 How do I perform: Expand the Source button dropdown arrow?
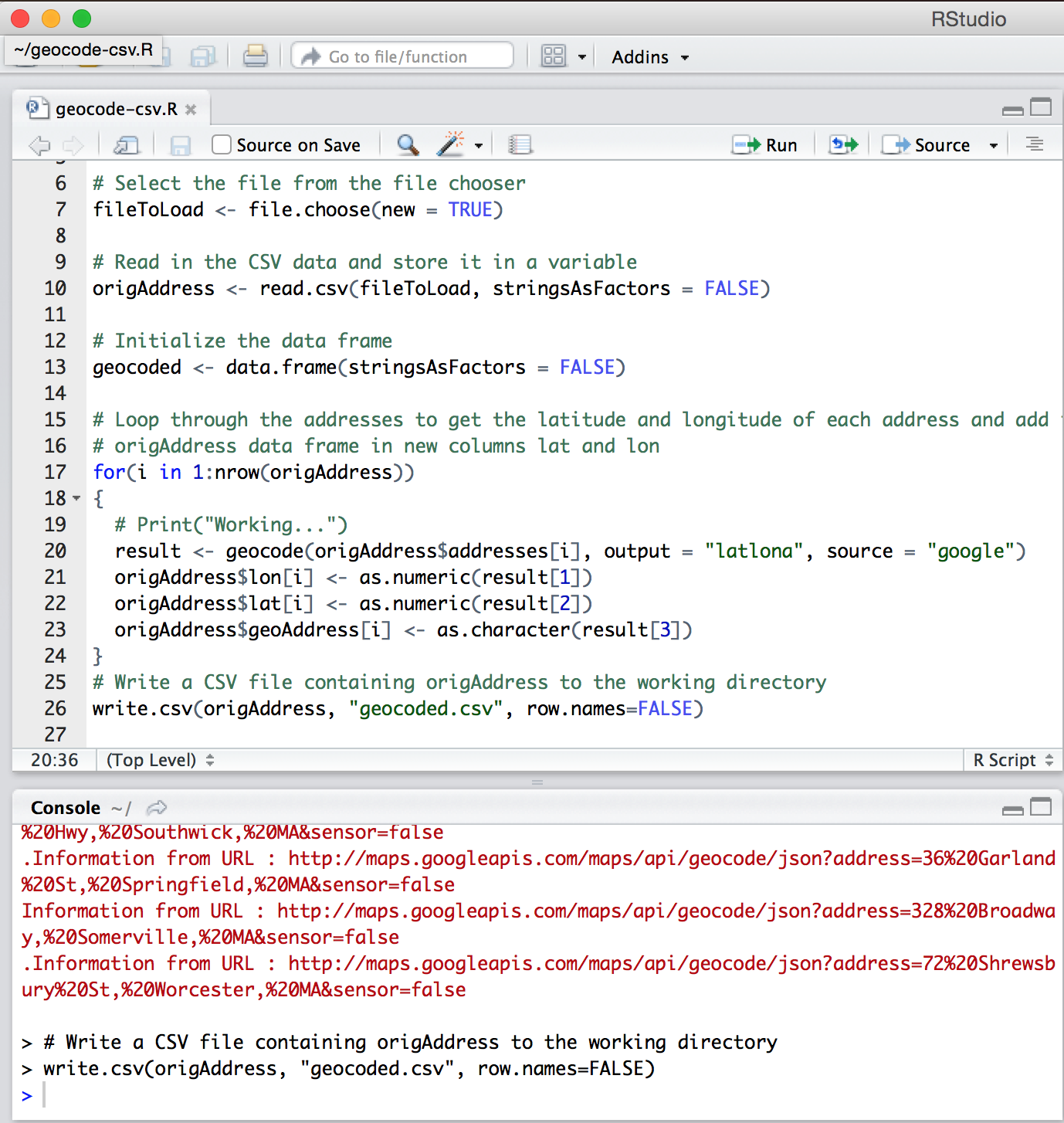[x=994, y=145]
